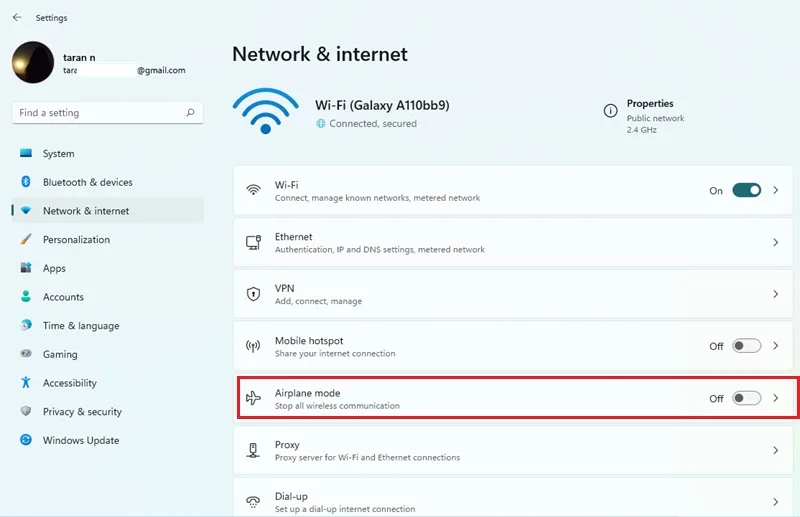The image size is (800, 517).
Task: Open Mobile hotspot row title
Action: [309, 340]
